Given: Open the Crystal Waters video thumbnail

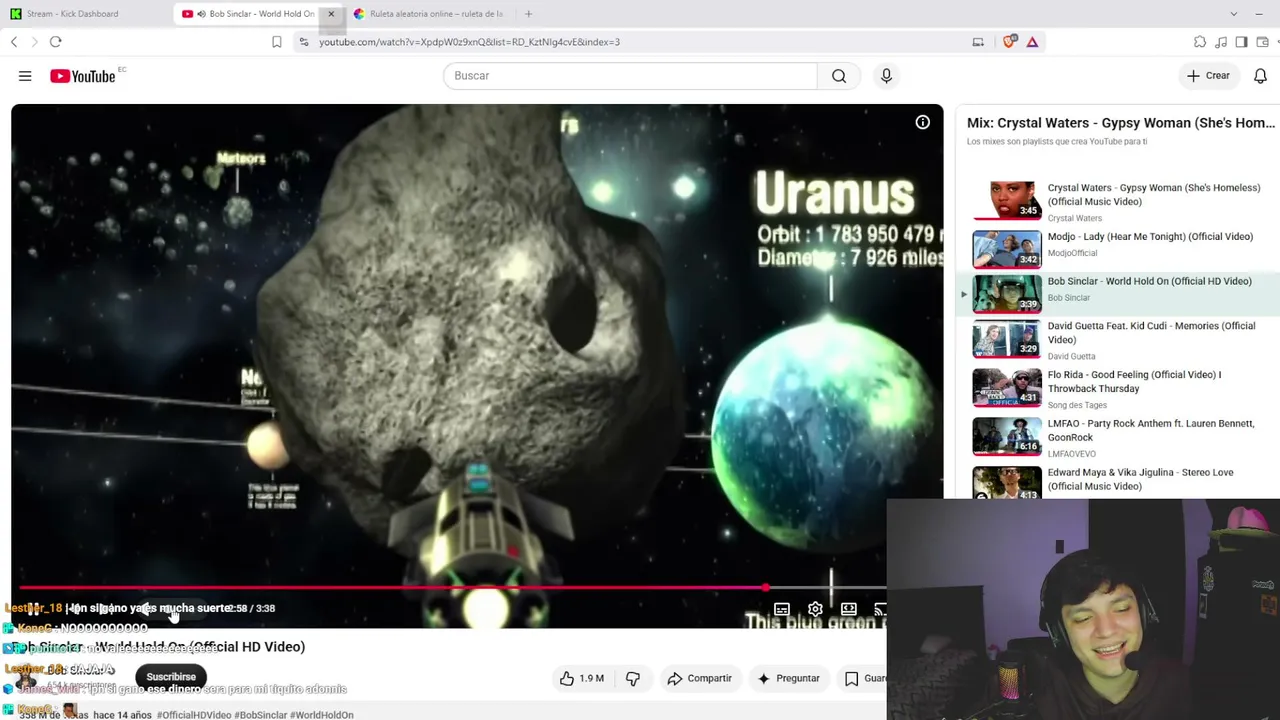Looking at the screenshot, I should 1007,200.
